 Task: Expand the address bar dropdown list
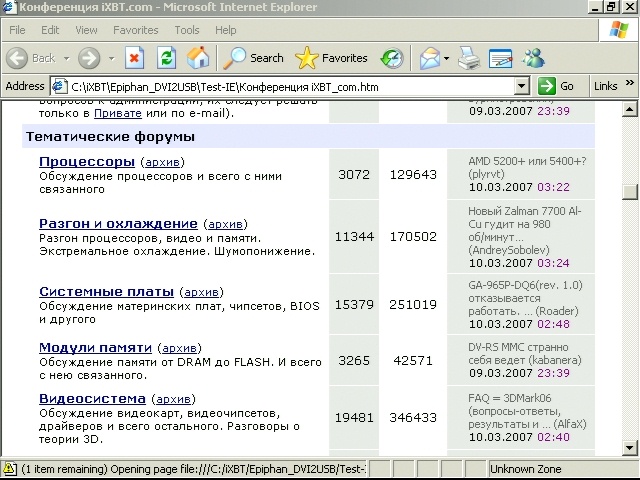tap(521, 86)
